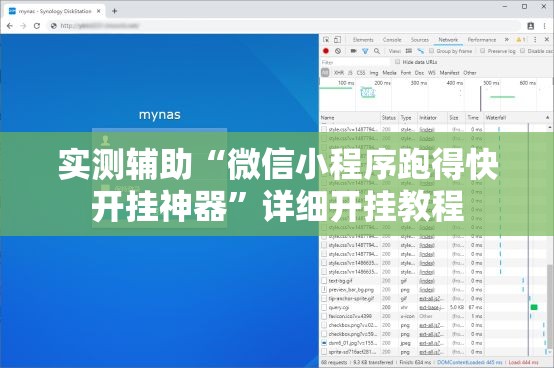This screenshot has width=554, height=368.
Task: Show more DevTools tabs with the chevron
Action: tap(507, 40)
